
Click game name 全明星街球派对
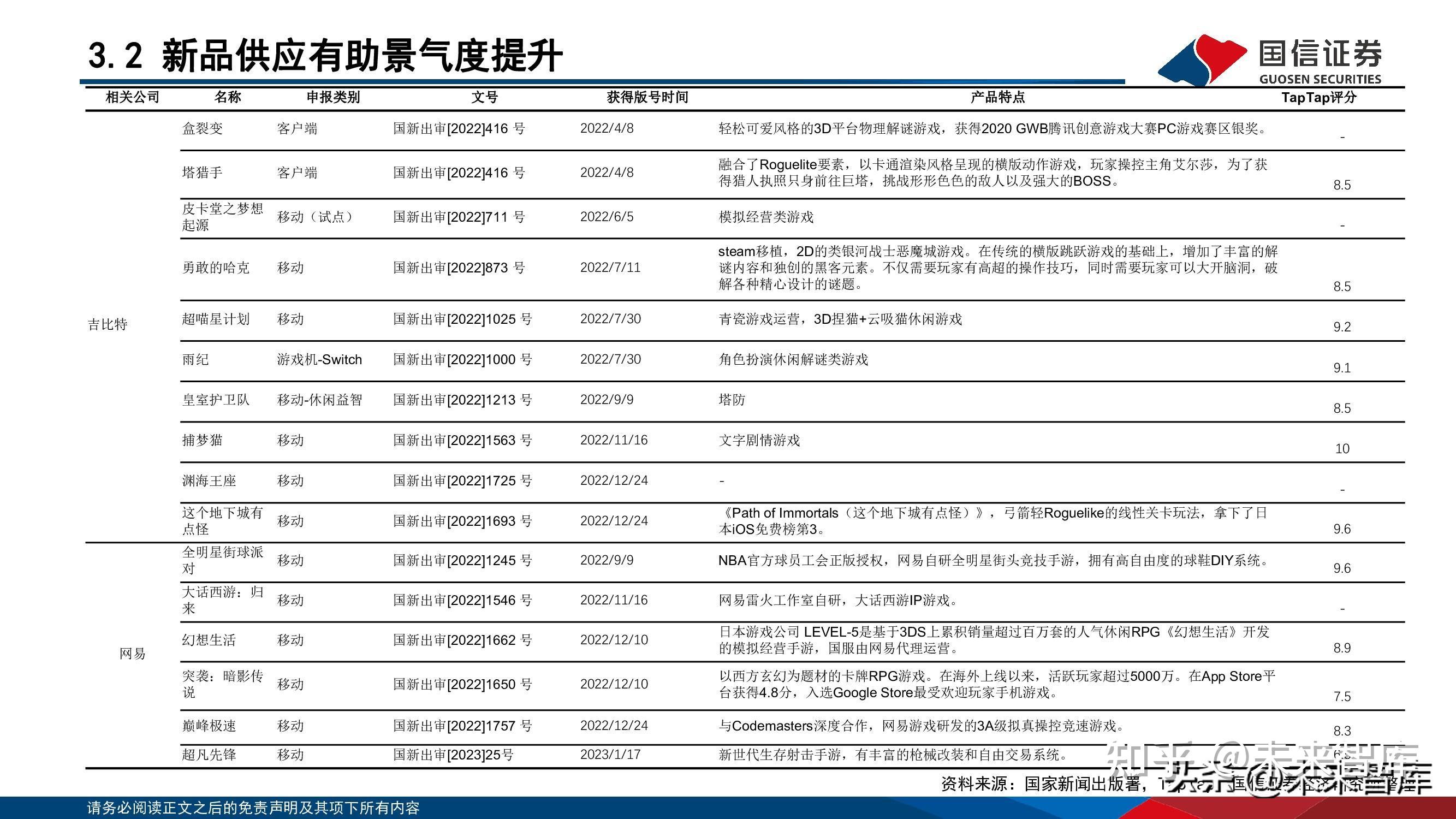tap(223, 560)
